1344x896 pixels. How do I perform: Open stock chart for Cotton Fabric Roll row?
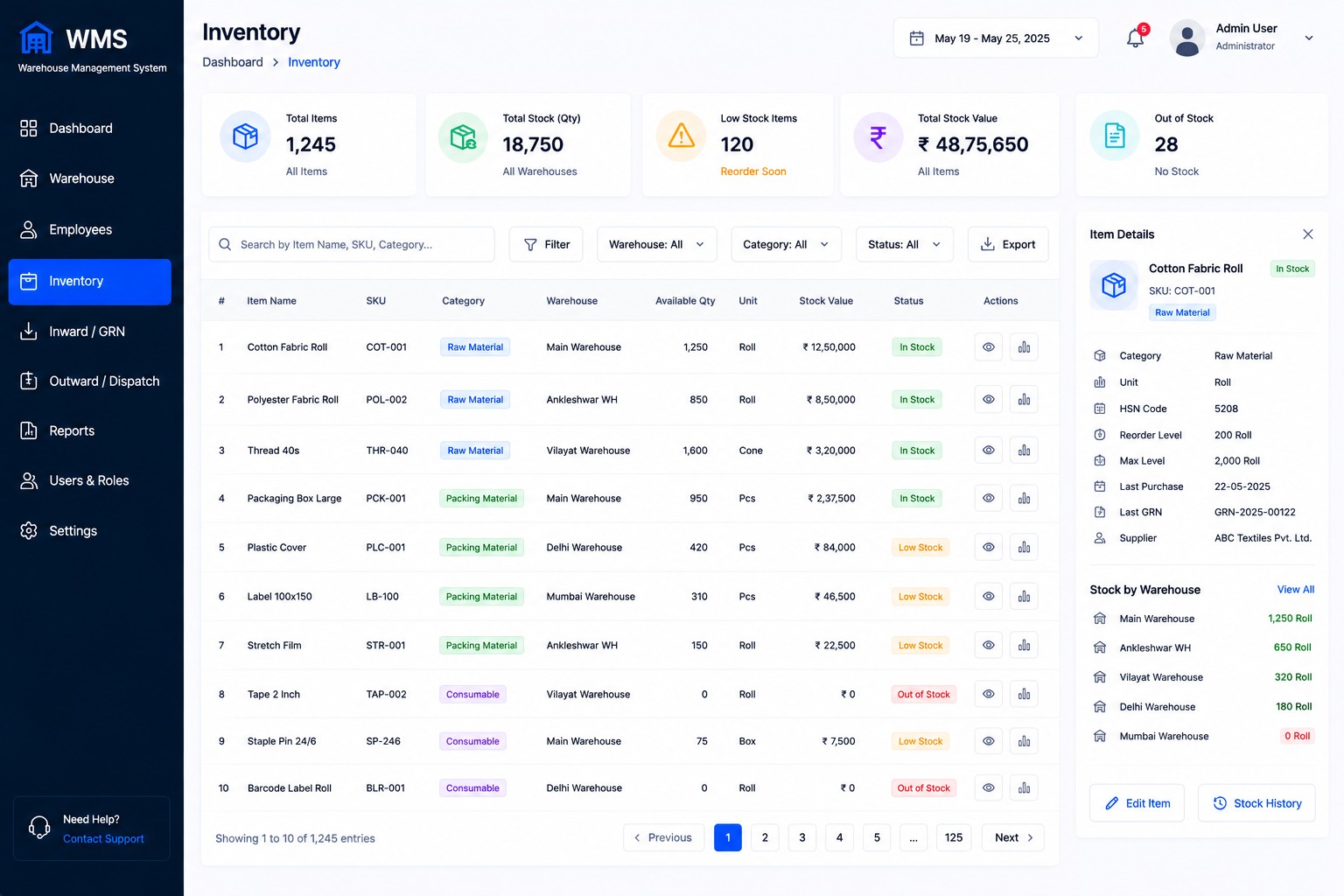click(x=1024, y=347)
